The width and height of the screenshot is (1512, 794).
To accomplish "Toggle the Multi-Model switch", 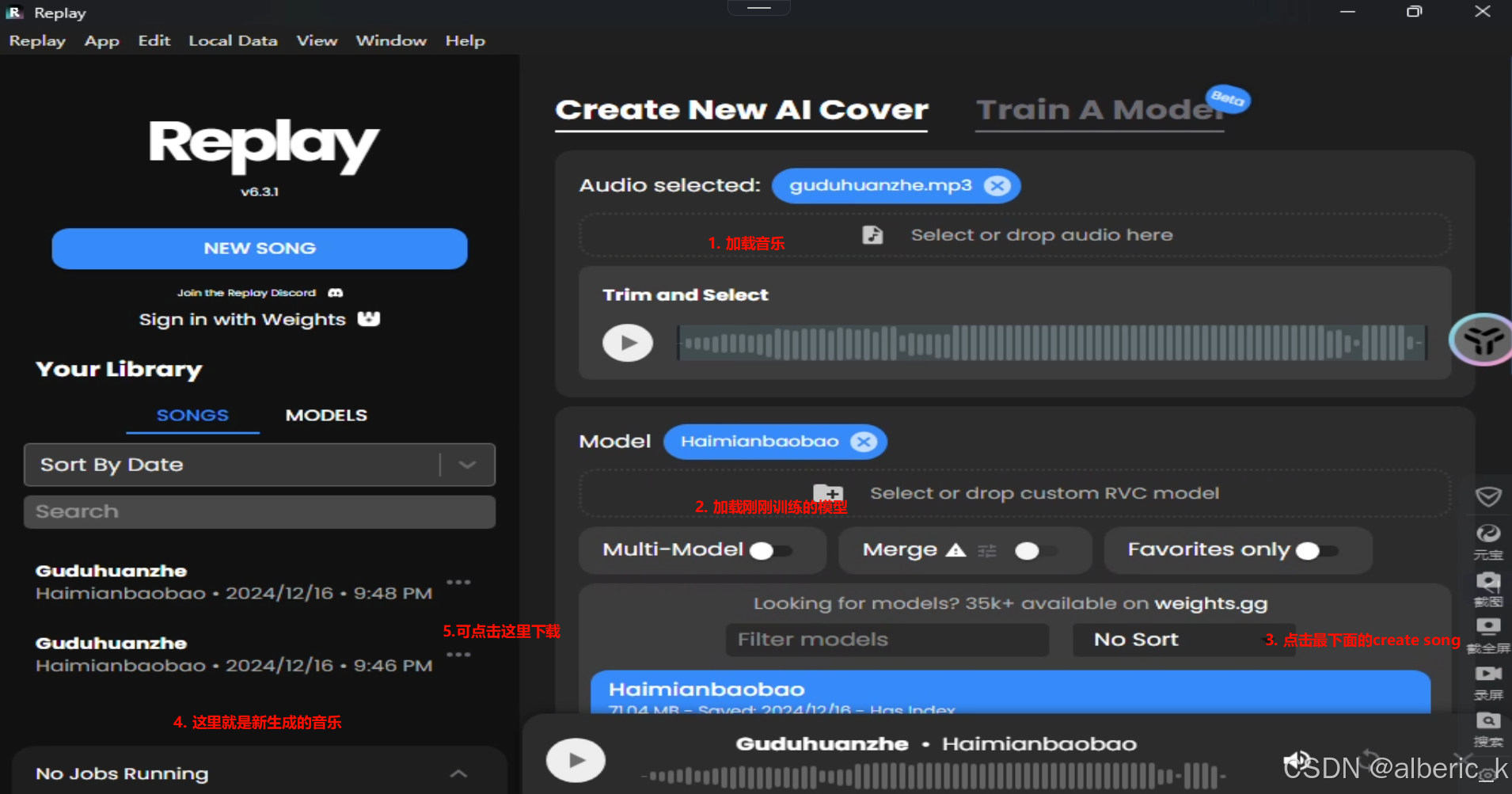I will [x=770, y=550].
